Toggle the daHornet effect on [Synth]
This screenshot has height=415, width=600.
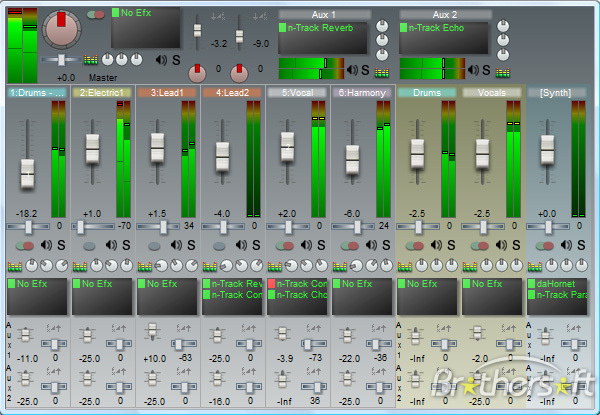[532, 283]
